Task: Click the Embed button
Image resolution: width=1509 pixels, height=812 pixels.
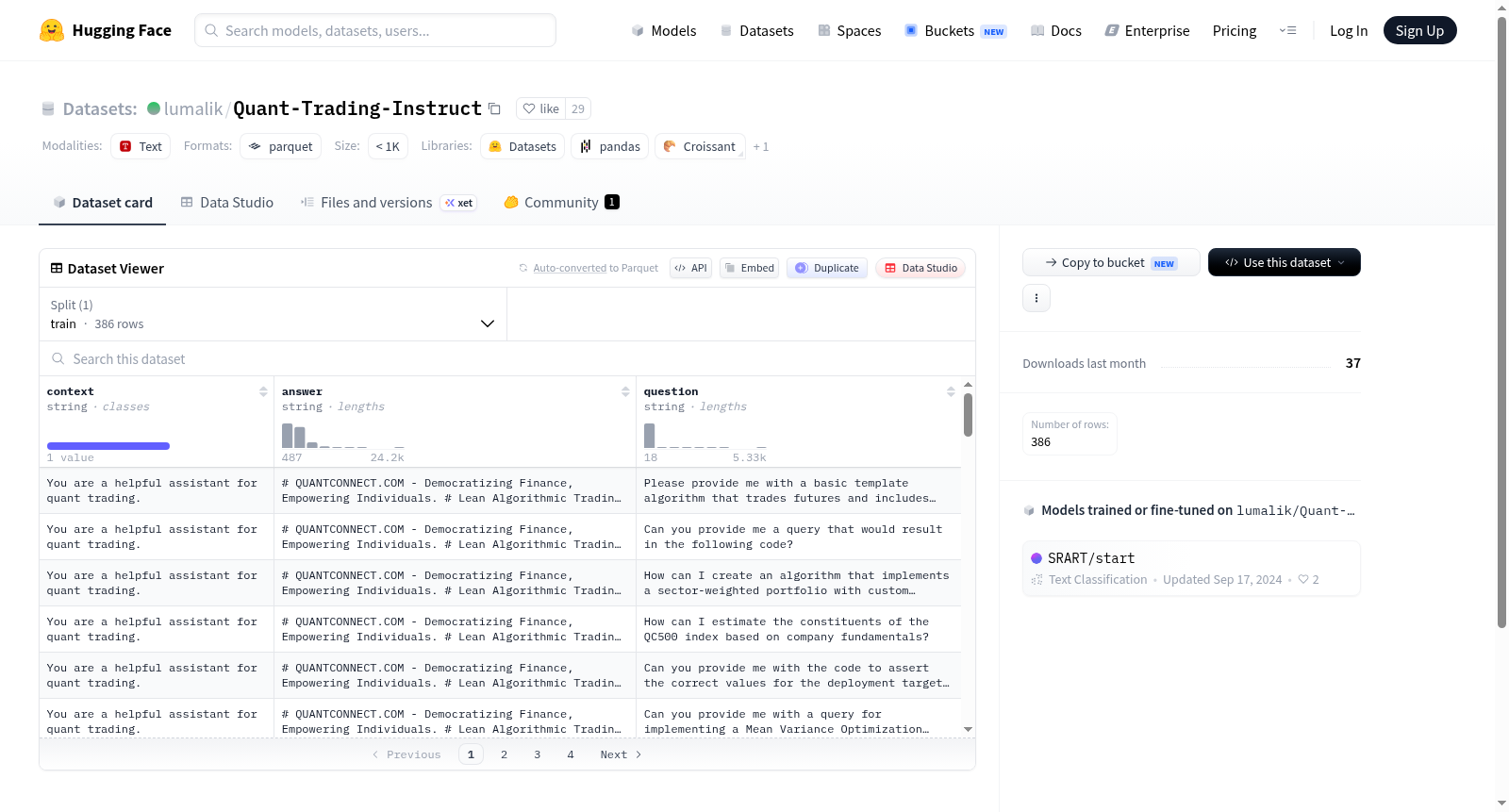Action: coord(750,268)
